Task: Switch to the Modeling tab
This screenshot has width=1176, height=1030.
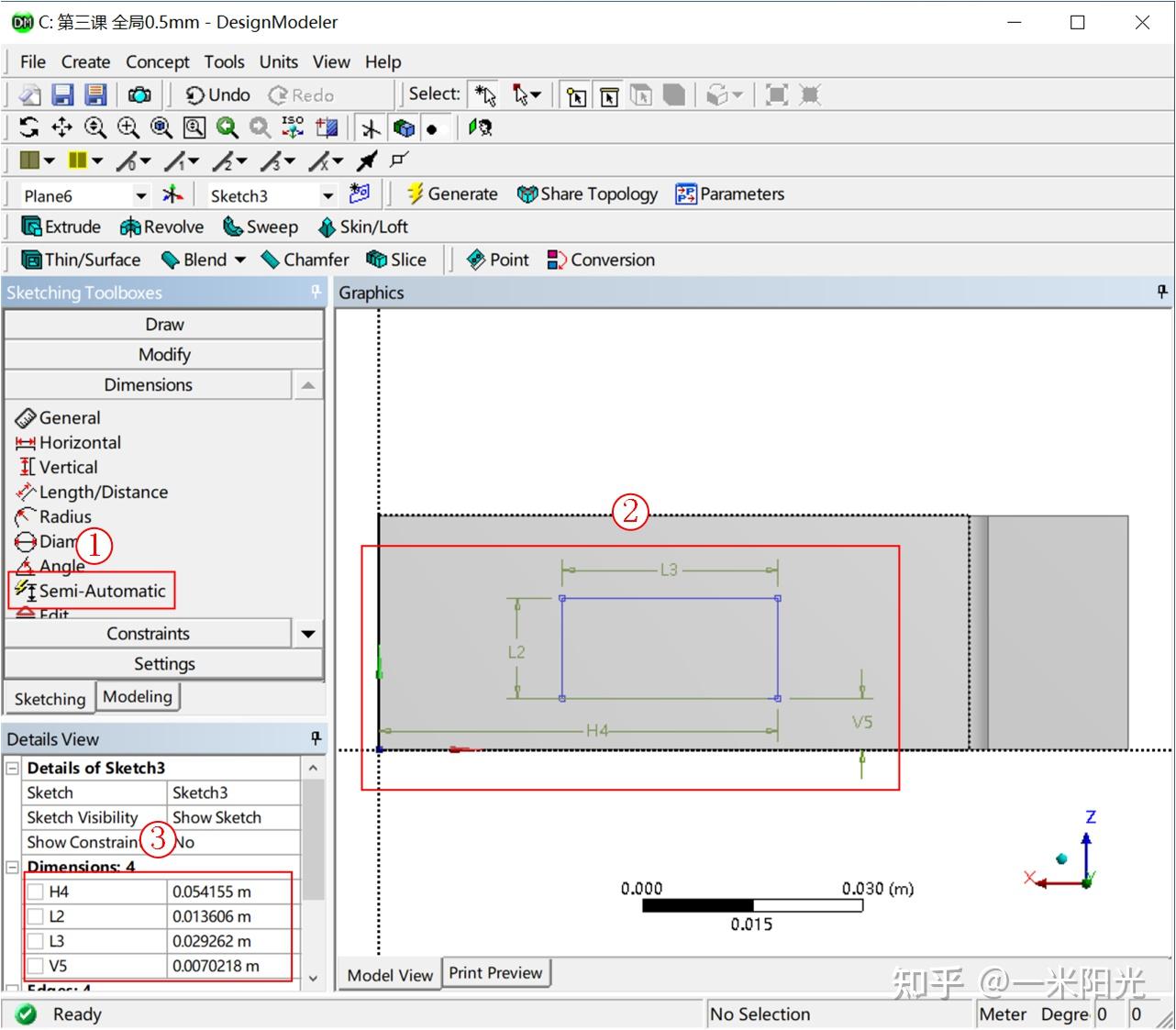Action: pos(139,696)
